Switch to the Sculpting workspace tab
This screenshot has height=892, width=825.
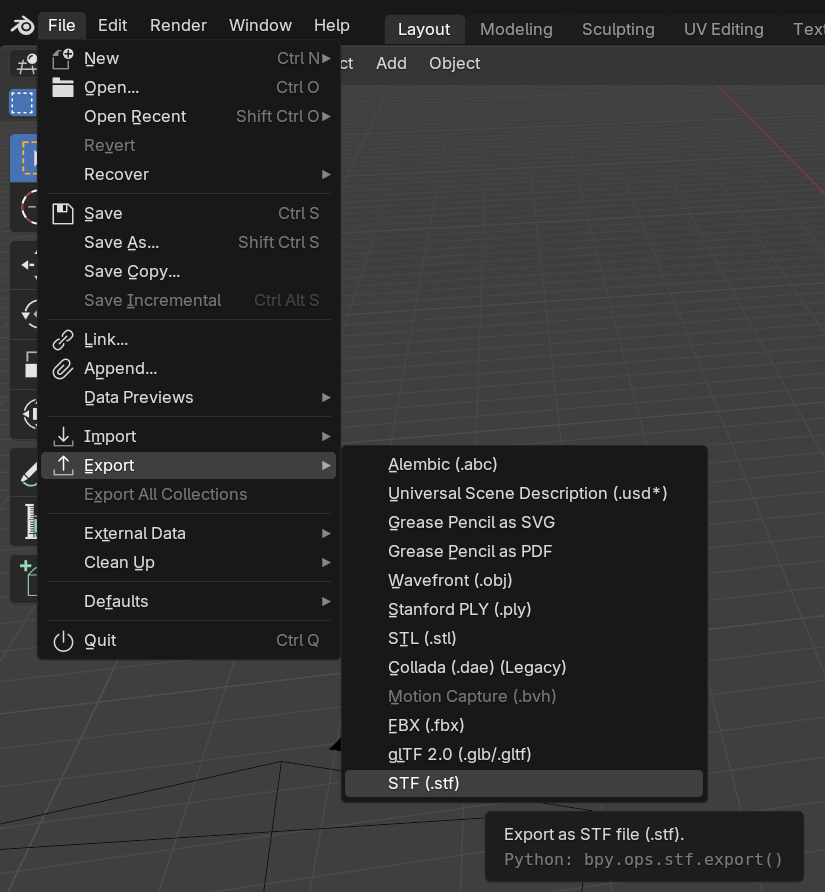point(618,30)
